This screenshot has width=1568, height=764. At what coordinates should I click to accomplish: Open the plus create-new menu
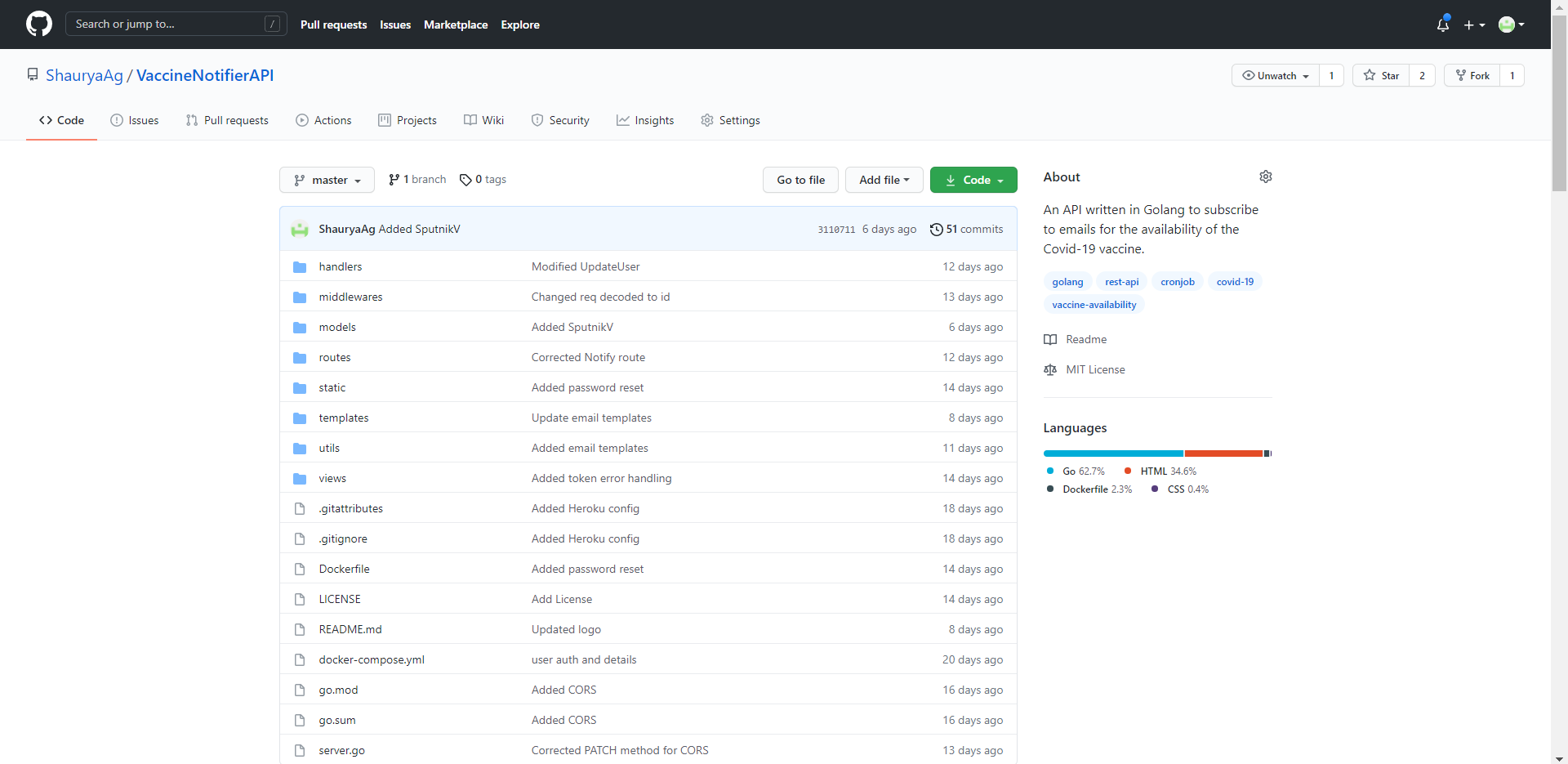point(1474,25)
